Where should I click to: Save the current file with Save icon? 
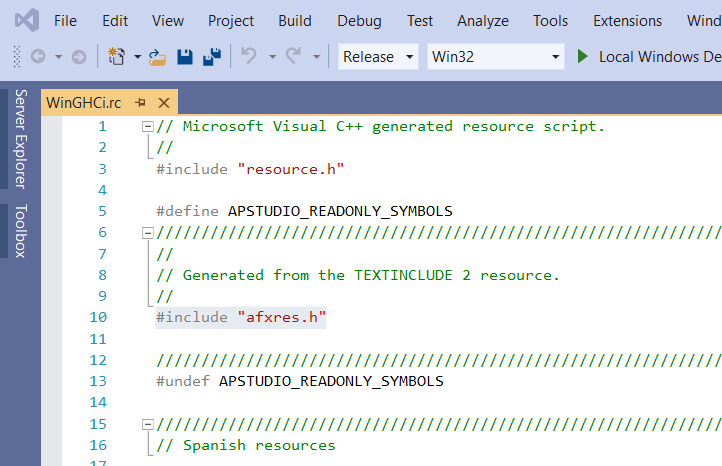(x=185, y=57)
